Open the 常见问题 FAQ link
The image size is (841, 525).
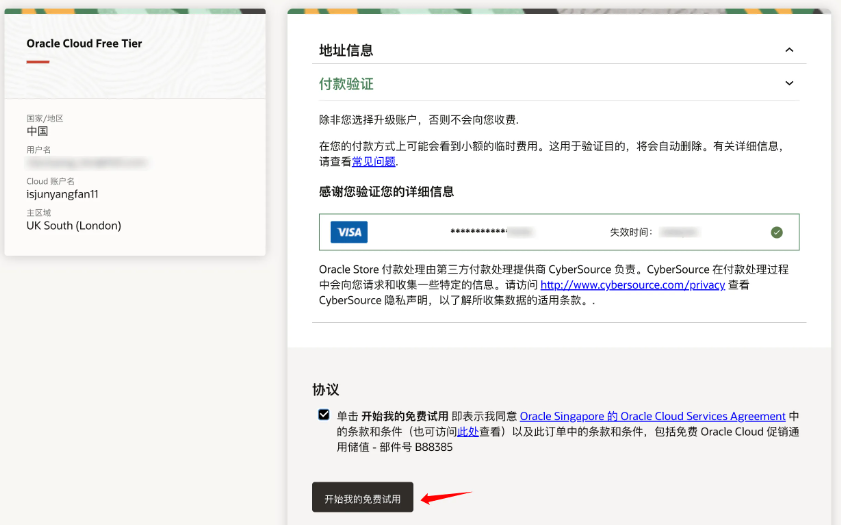[x=373, y=161]
